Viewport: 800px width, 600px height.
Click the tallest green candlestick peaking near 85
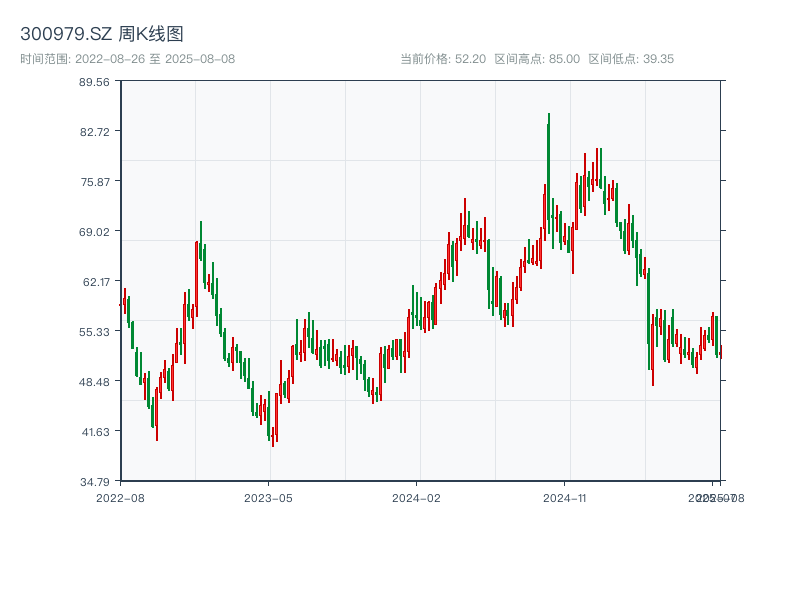pyautogui.click(x=548, y=173)
